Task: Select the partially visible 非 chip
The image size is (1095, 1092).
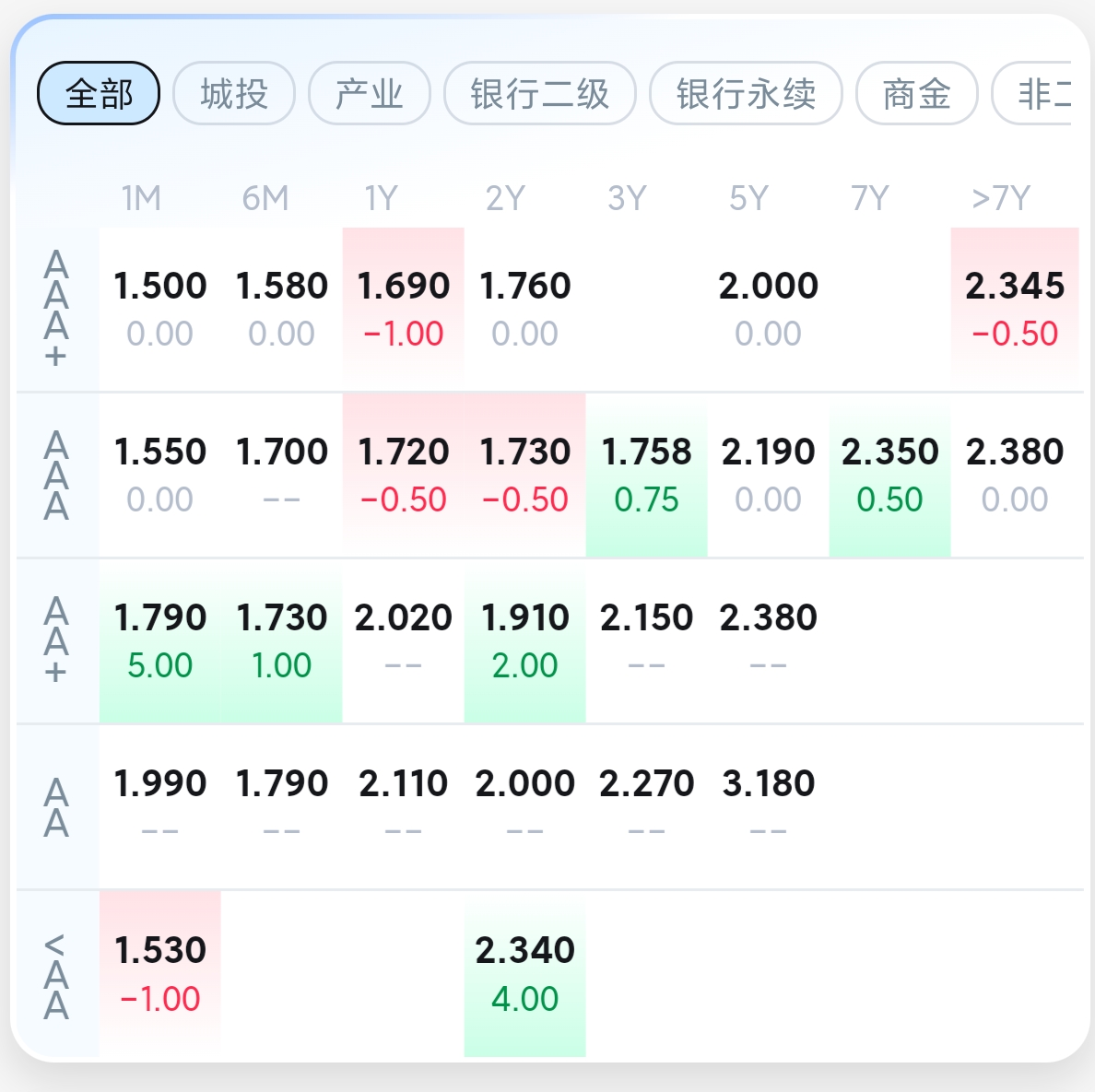Action: point(1032,94)
